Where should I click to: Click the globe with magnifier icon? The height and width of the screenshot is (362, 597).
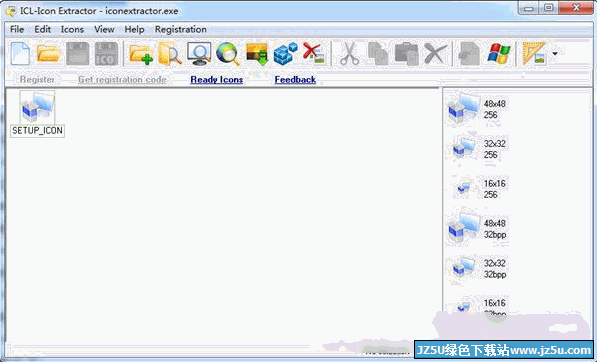228,54
